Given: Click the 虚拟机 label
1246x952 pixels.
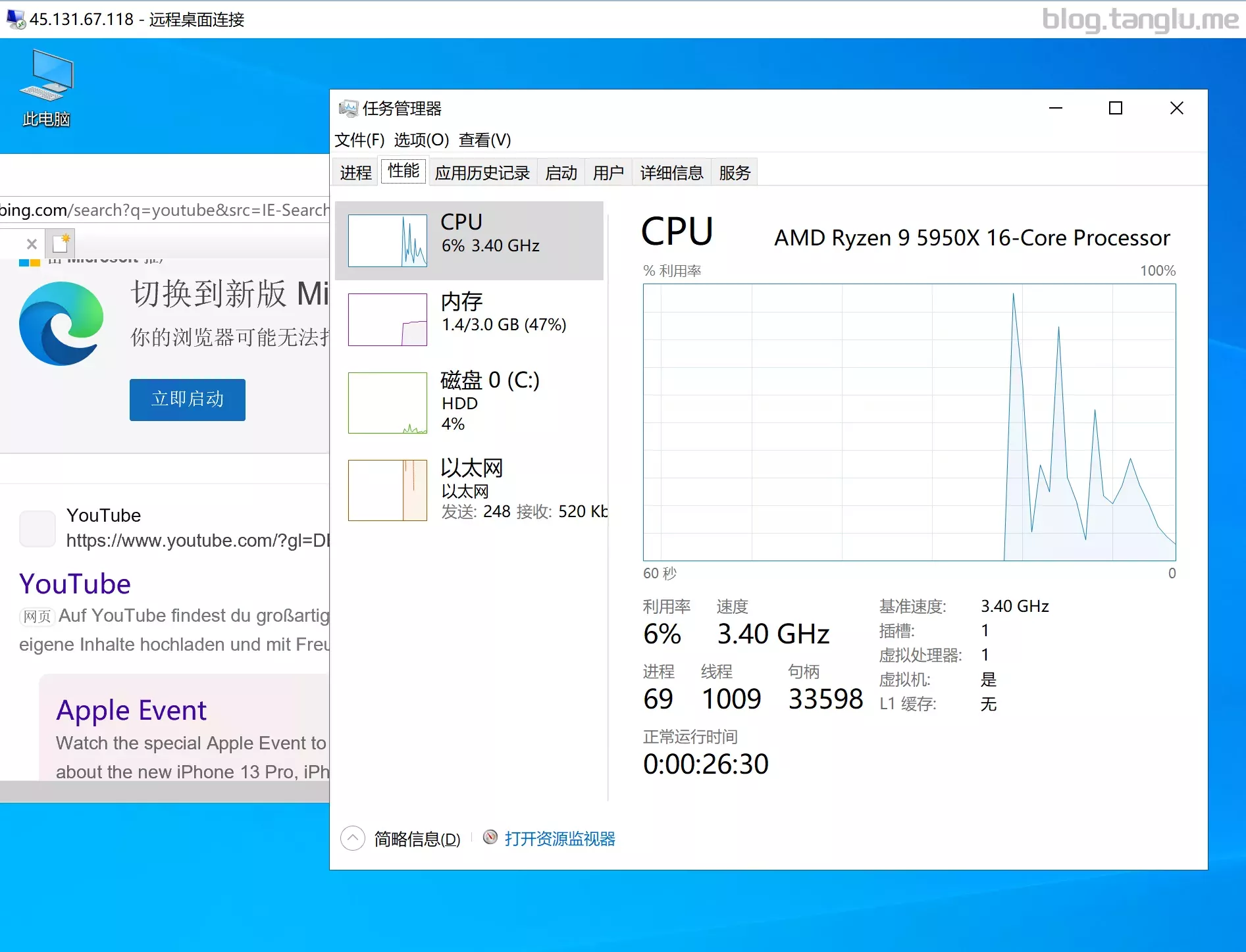Looking at the screenshot, I should 904,679.
